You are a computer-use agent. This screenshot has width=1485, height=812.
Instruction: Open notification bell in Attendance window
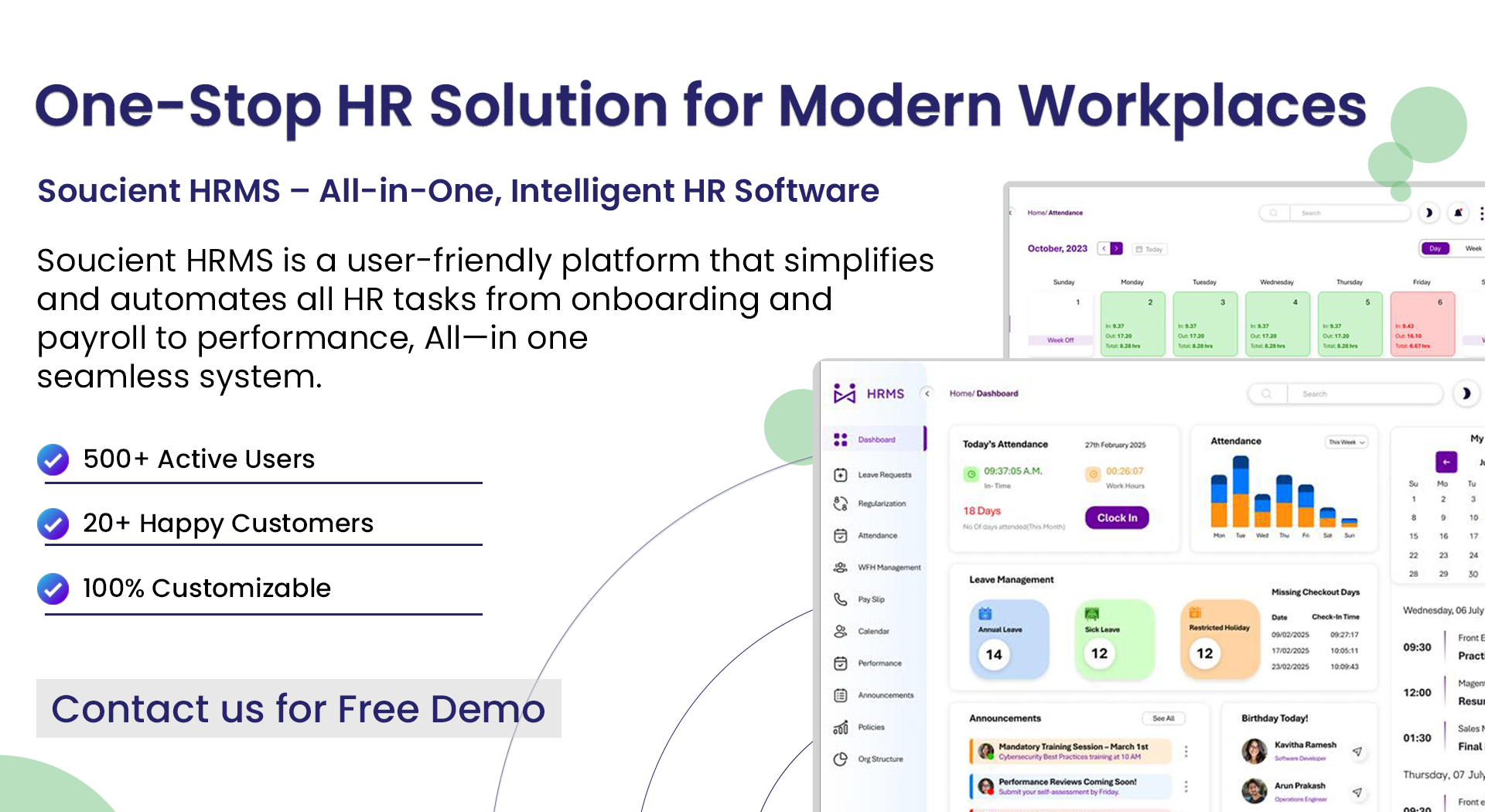[1458, 213]
